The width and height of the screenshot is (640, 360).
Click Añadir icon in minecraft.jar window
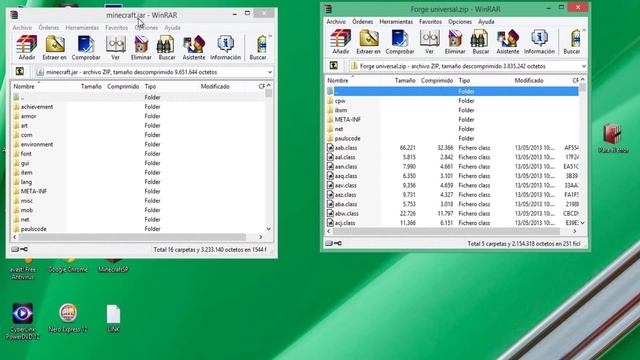[27, 48]
